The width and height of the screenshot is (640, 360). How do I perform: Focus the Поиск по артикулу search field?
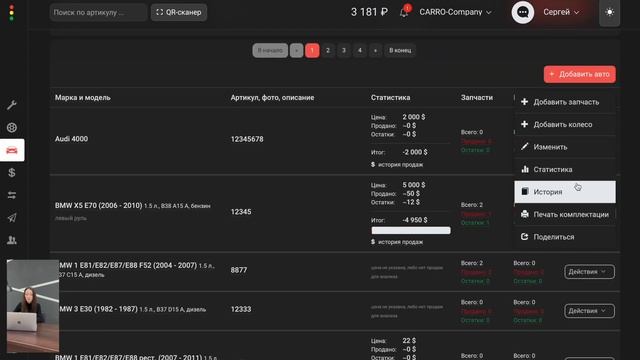point(98,12)
